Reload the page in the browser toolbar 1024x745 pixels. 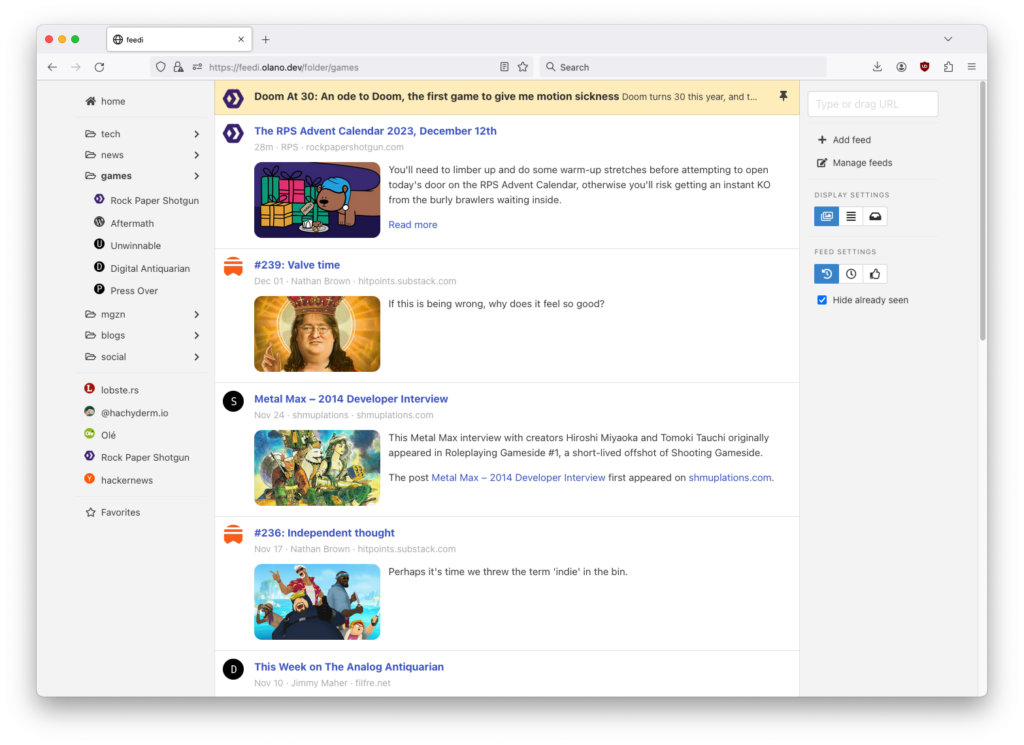point(99,67)
